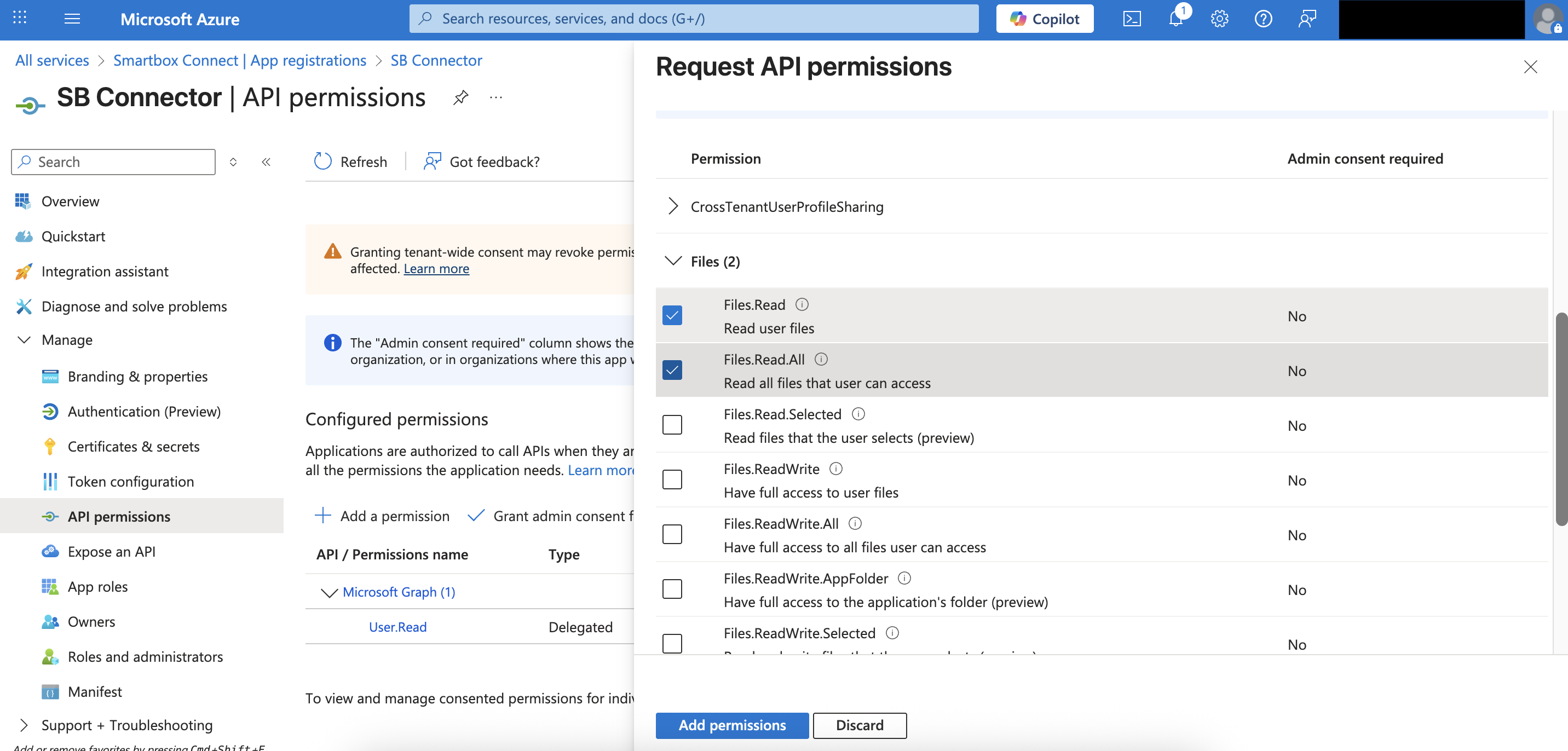This screenshot has width=1568, height=751.
Task: Collapse sidebar with double-chevron icon
Action: 266,162
